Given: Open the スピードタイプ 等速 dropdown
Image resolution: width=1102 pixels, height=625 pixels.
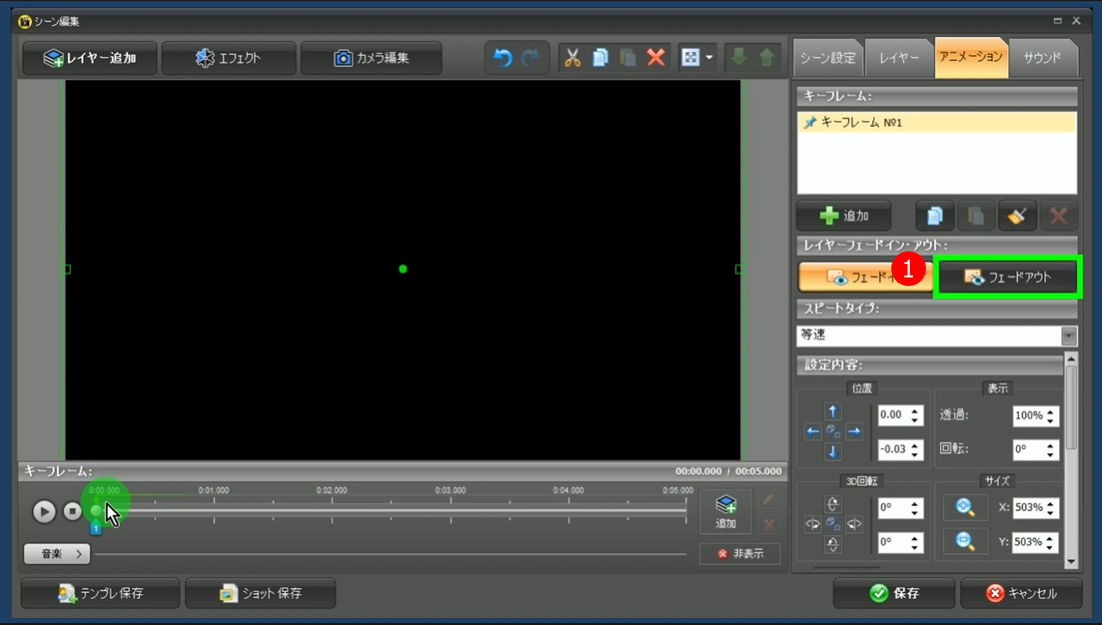Looking at the screenshot, I should pos(1069,336).
